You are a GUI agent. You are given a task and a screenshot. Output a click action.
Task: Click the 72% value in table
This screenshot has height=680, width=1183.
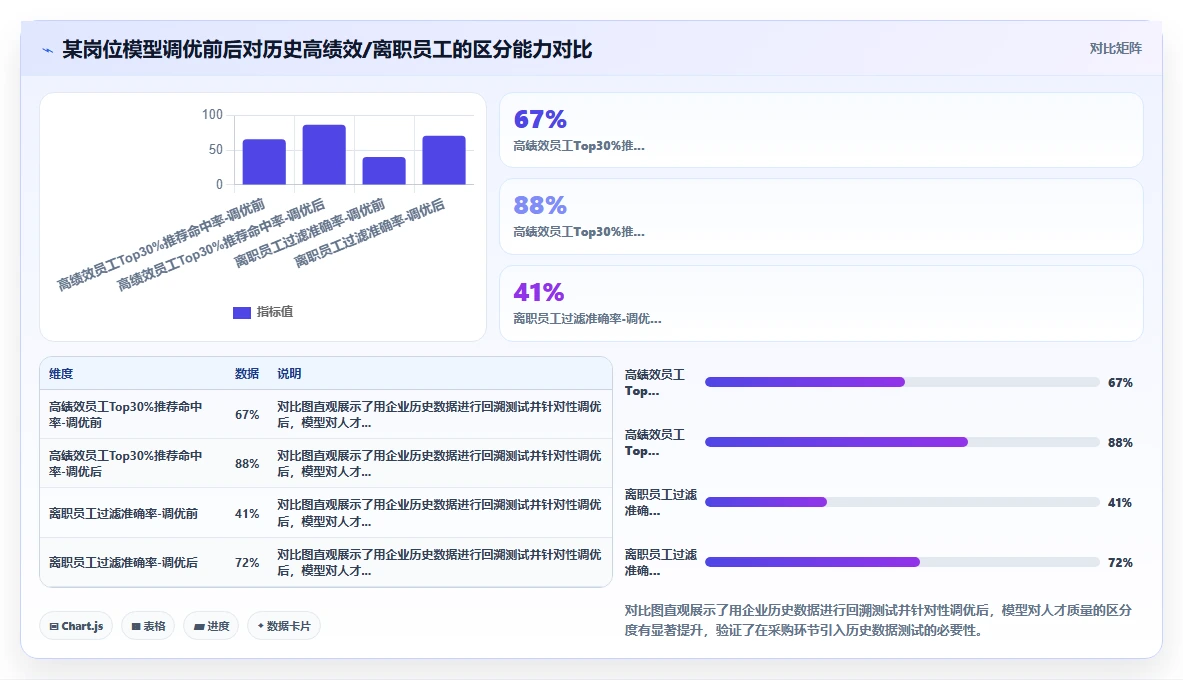click(247, 562)
